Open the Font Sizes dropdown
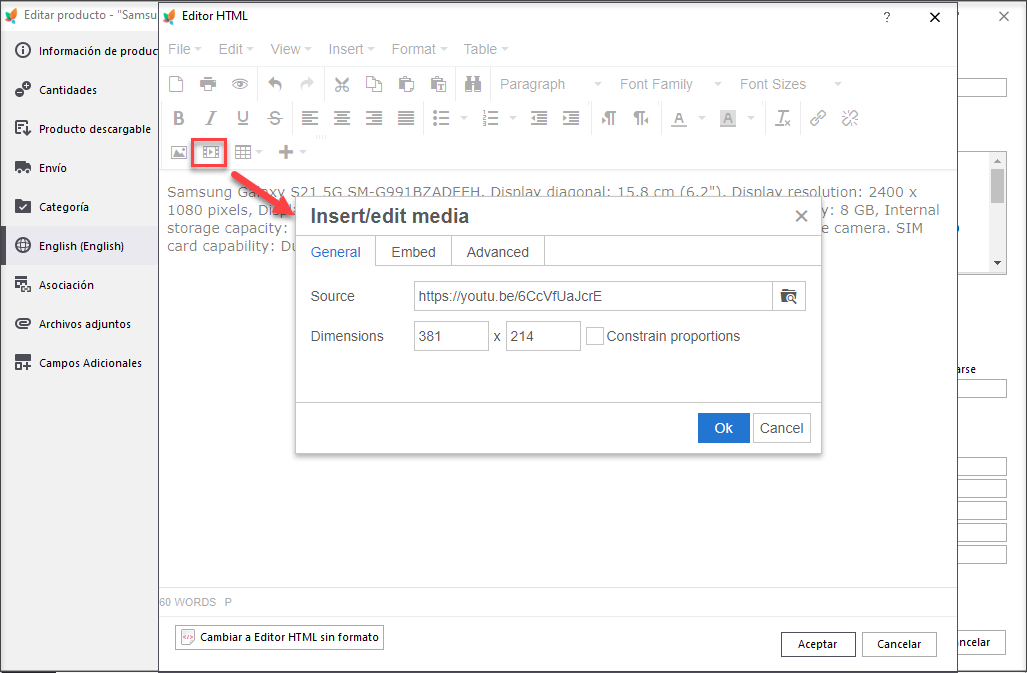The width and height of the screenshot is (1027, 673). [x=791, y=84]
